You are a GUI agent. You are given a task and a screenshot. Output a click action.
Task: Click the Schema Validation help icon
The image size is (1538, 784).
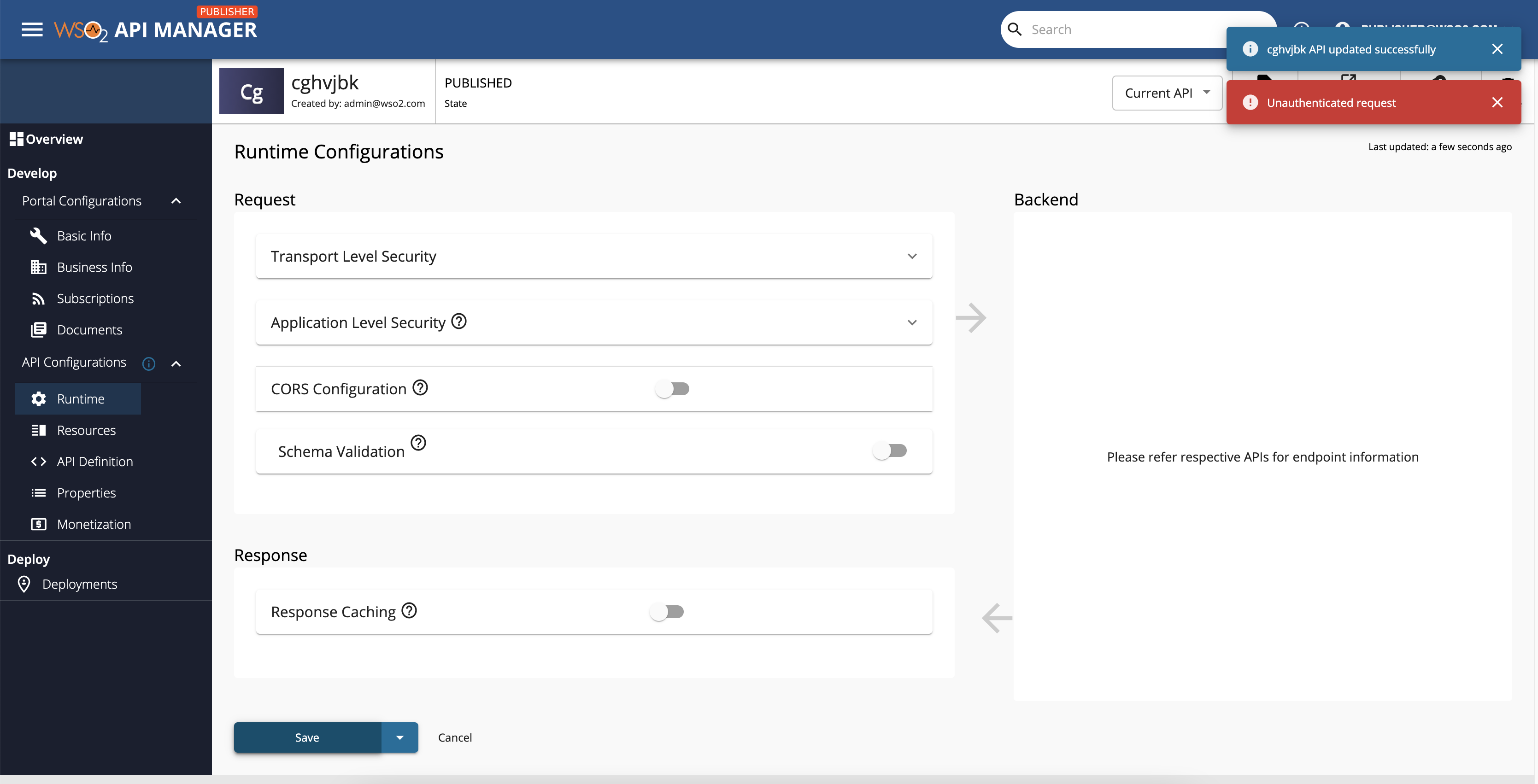click(x=418, y=443)
